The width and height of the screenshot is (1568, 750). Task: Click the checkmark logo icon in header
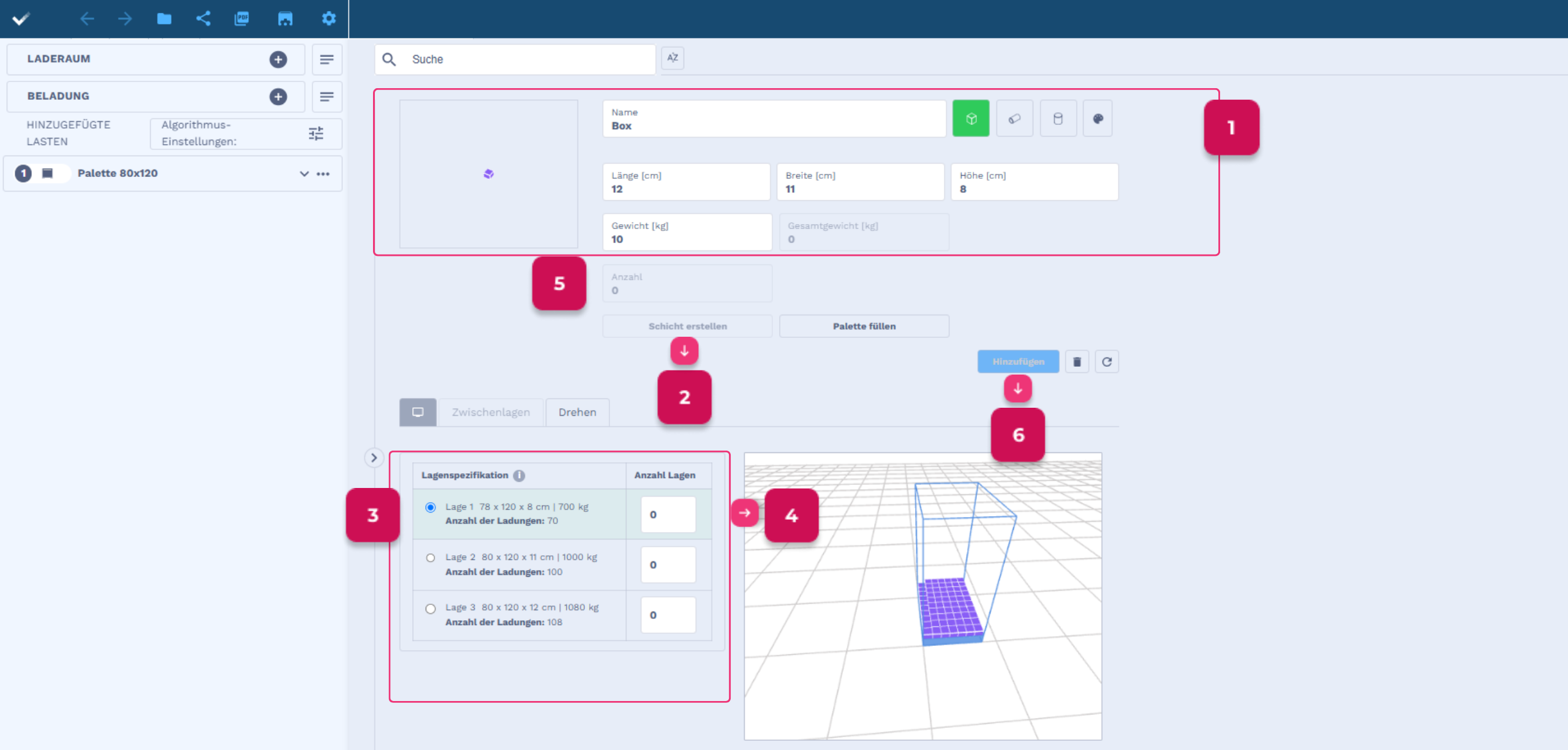point(21,19)
